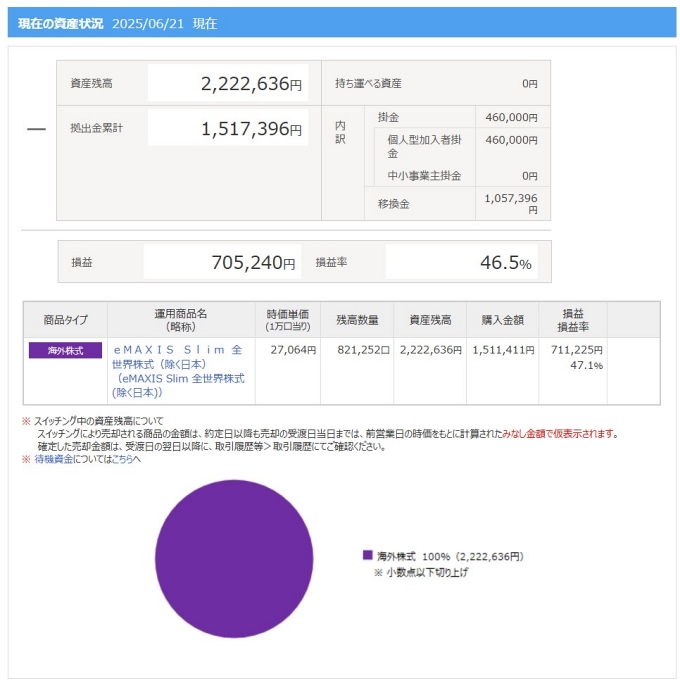
Task: Click the 持ち運べる資産 label
Action: 368,83
